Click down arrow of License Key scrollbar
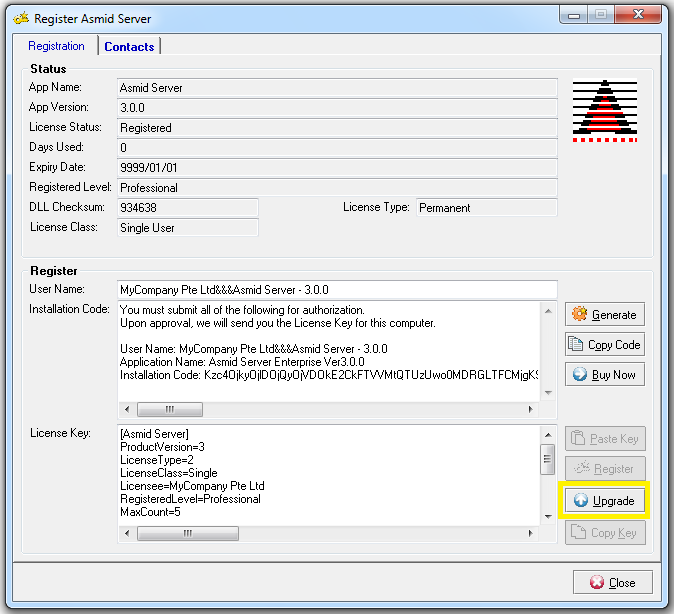674x614 pixels. coord(547,516)
